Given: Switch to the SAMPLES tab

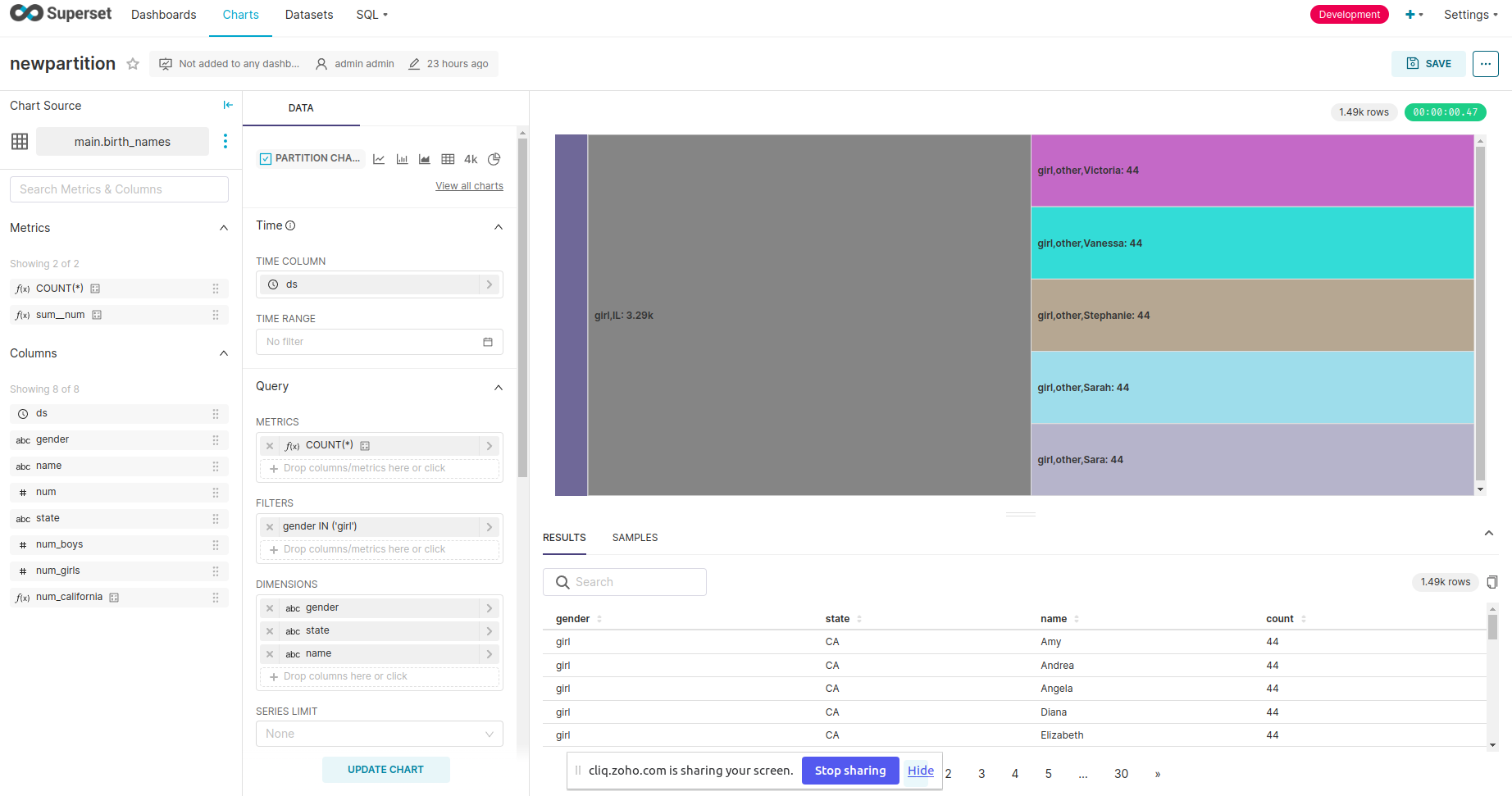Looking at the screenshot, I should (635, 537).
